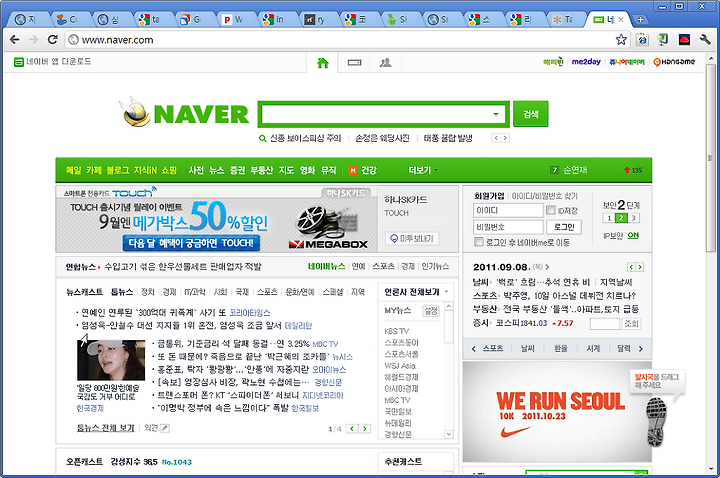
Task: Toggle IP보안 ON switch
Action: (633, 235)
